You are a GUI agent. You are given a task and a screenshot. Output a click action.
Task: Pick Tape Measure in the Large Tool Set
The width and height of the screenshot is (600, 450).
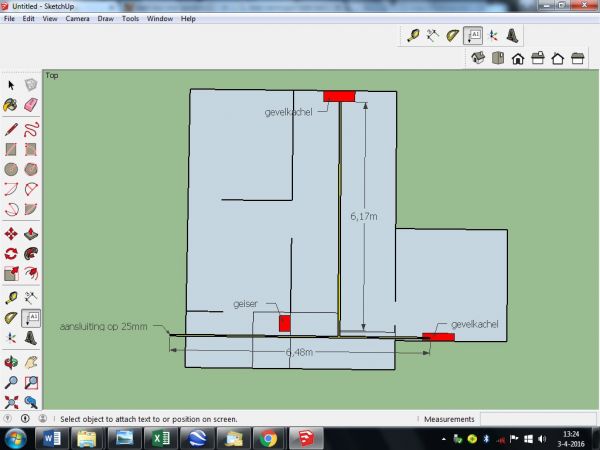11,298
